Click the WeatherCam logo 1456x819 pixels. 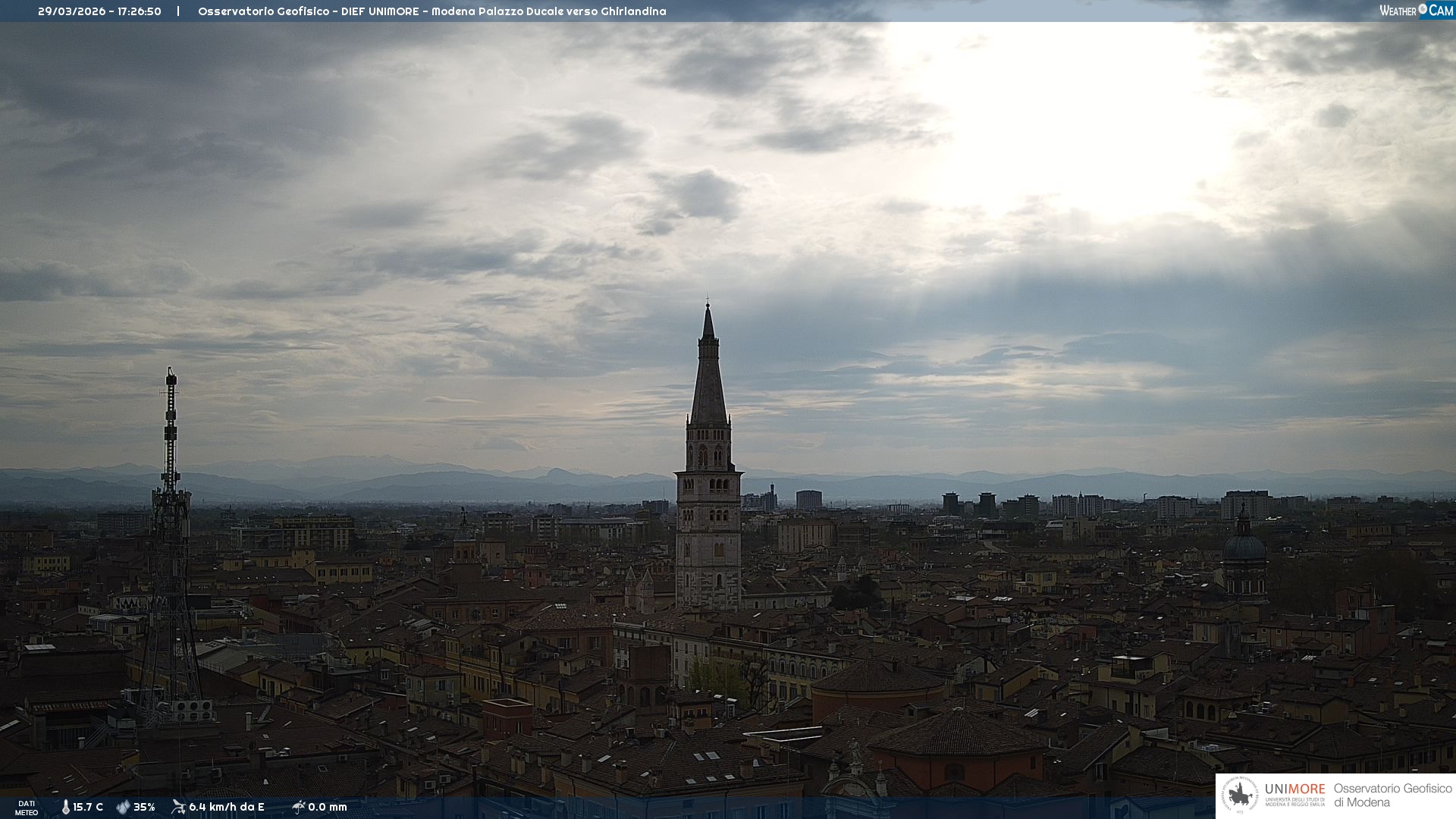pos(1415,11)
